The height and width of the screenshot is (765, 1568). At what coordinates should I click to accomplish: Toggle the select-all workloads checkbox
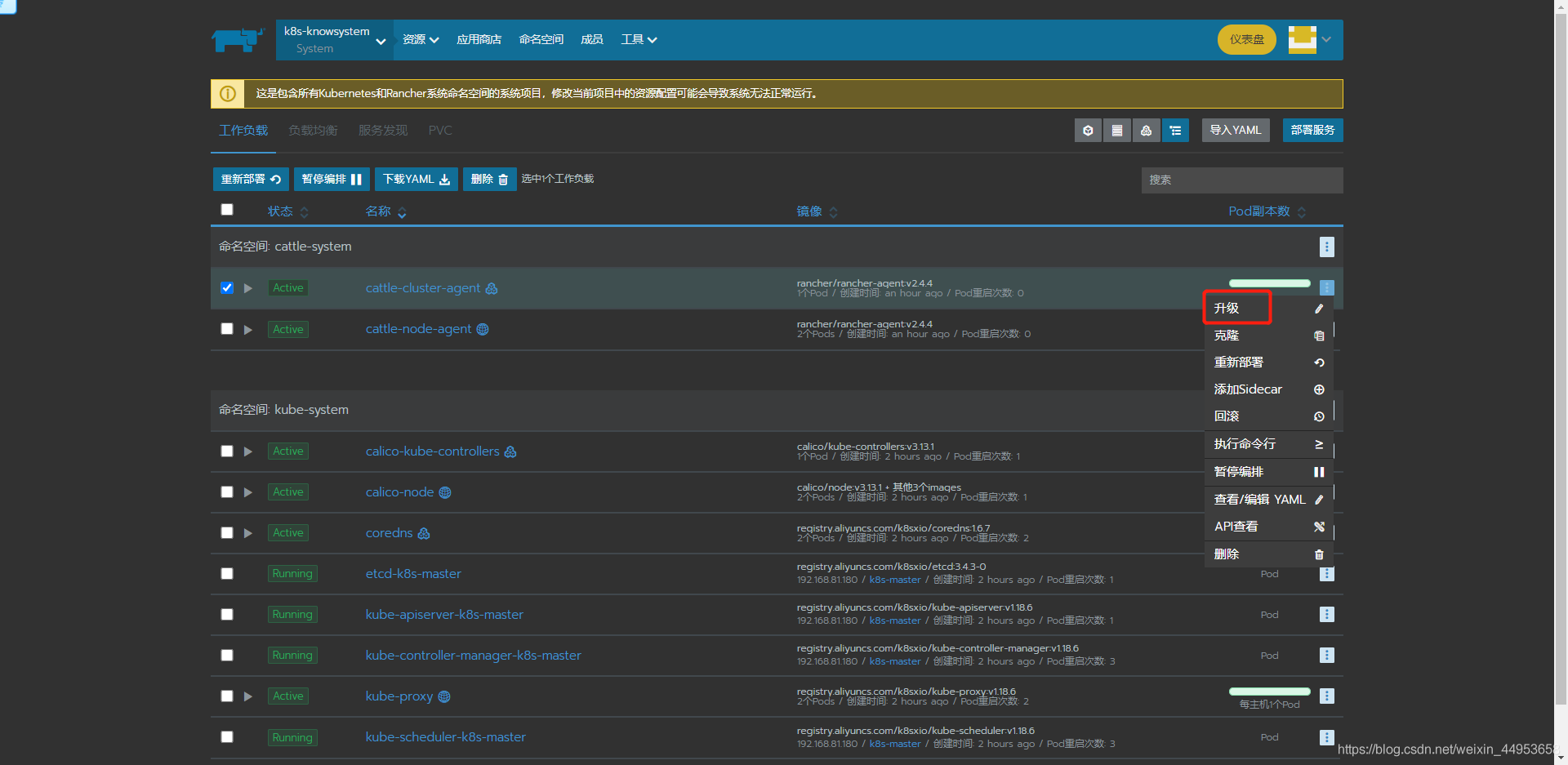click(x=227, y=210)
